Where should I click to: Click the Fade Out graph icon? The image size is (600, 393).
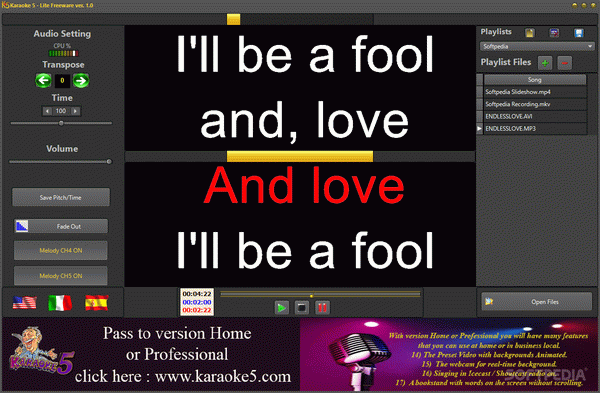tap(22, 226)
